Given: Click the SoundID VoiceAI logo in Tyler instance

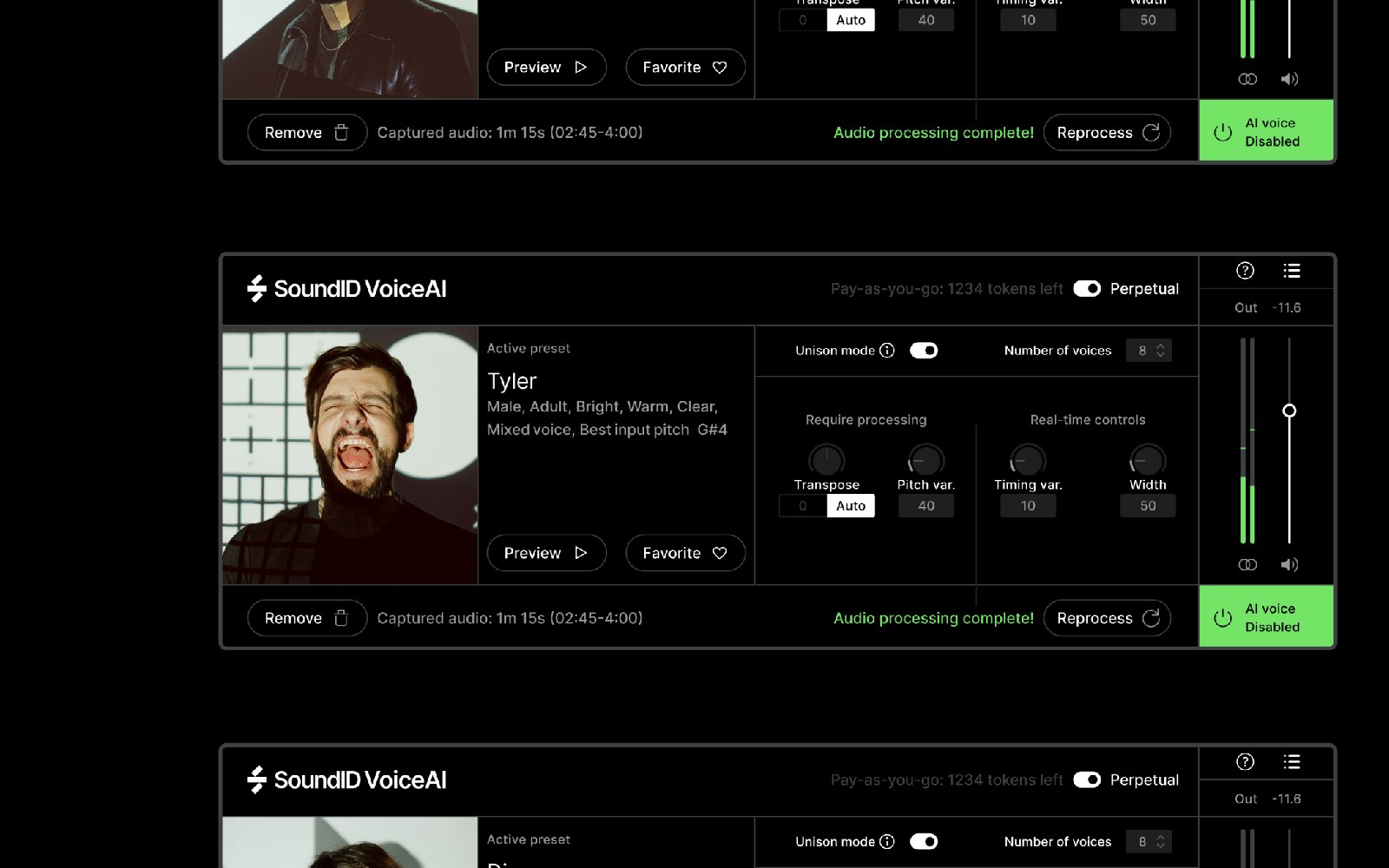Looking at the screenshot, I should [346, 288].
